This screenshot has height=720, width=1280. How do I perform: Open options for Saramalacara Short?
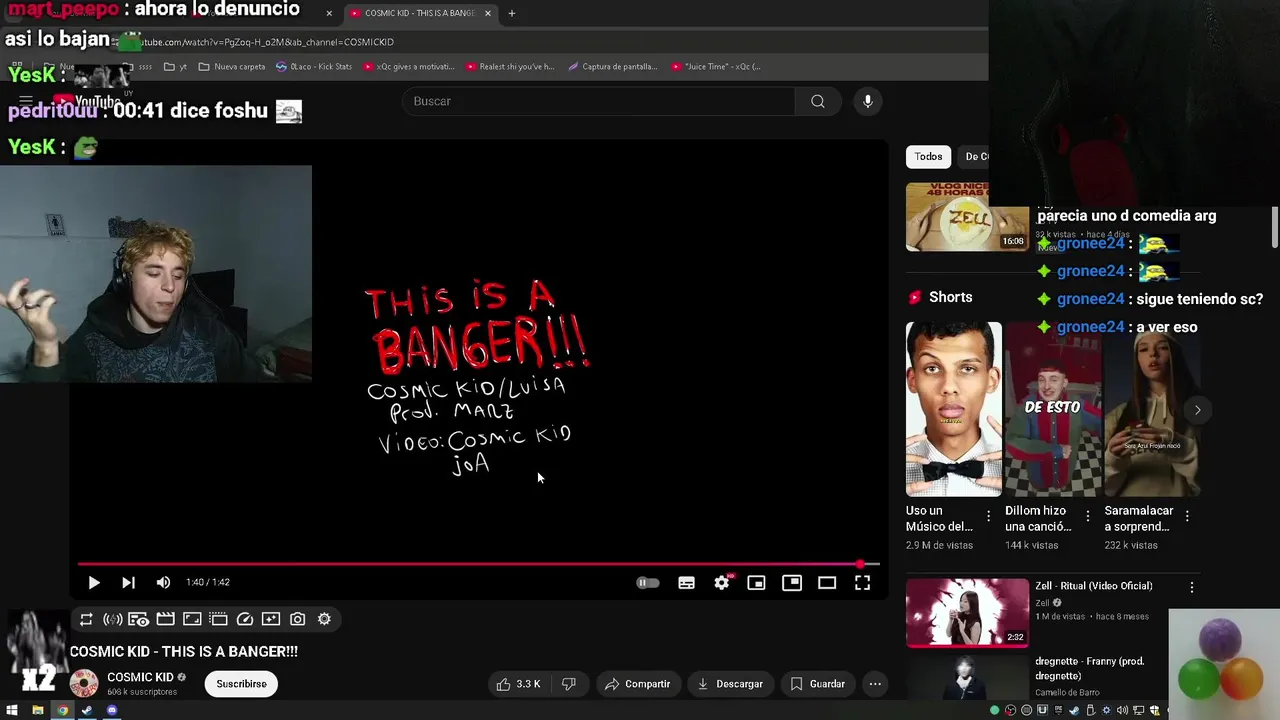1187,516
